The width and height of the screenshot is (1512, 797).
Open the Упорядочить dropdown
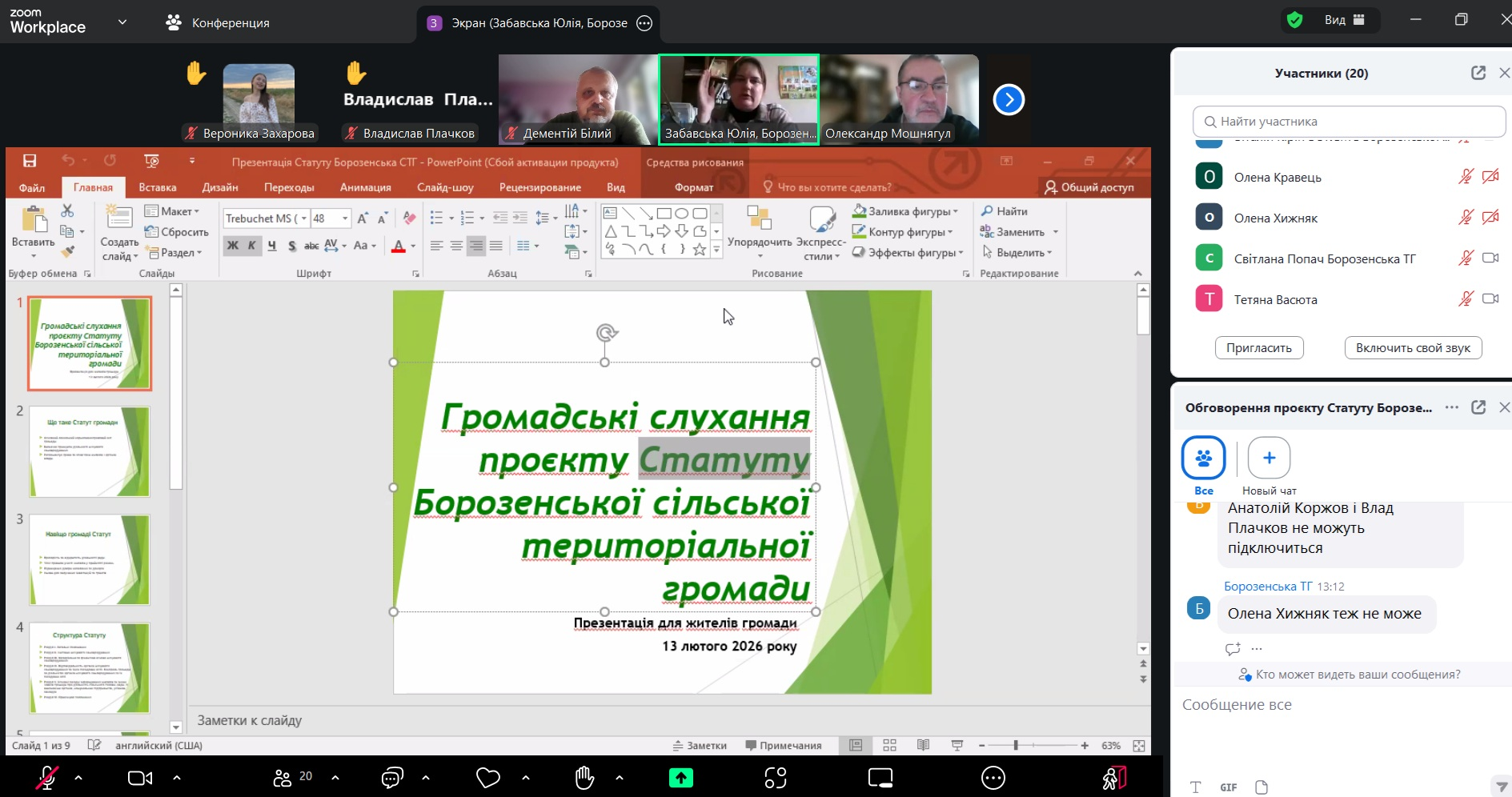760,232
